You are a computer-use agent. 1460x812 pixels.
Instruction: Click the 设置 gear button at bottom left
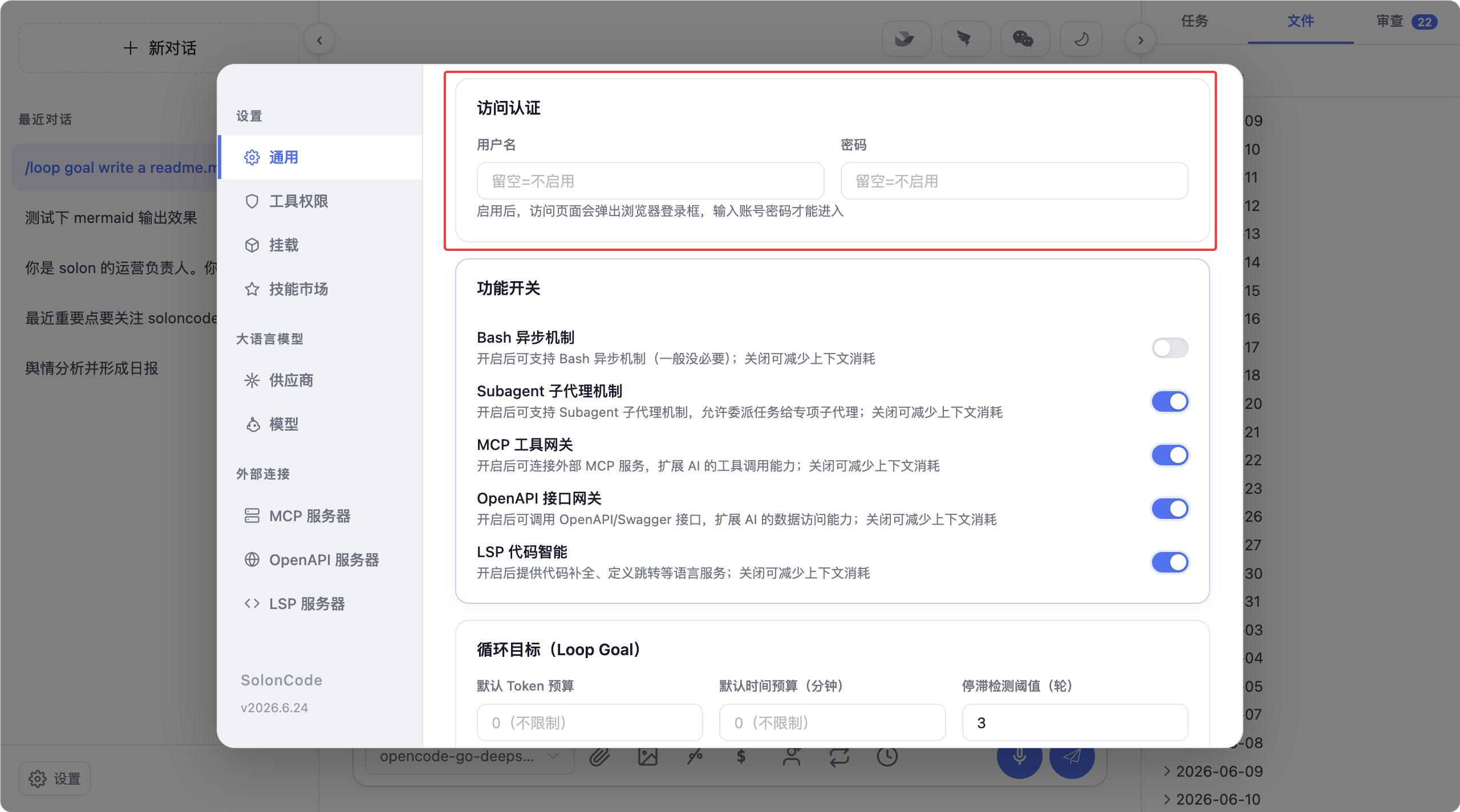click(55, 778)
